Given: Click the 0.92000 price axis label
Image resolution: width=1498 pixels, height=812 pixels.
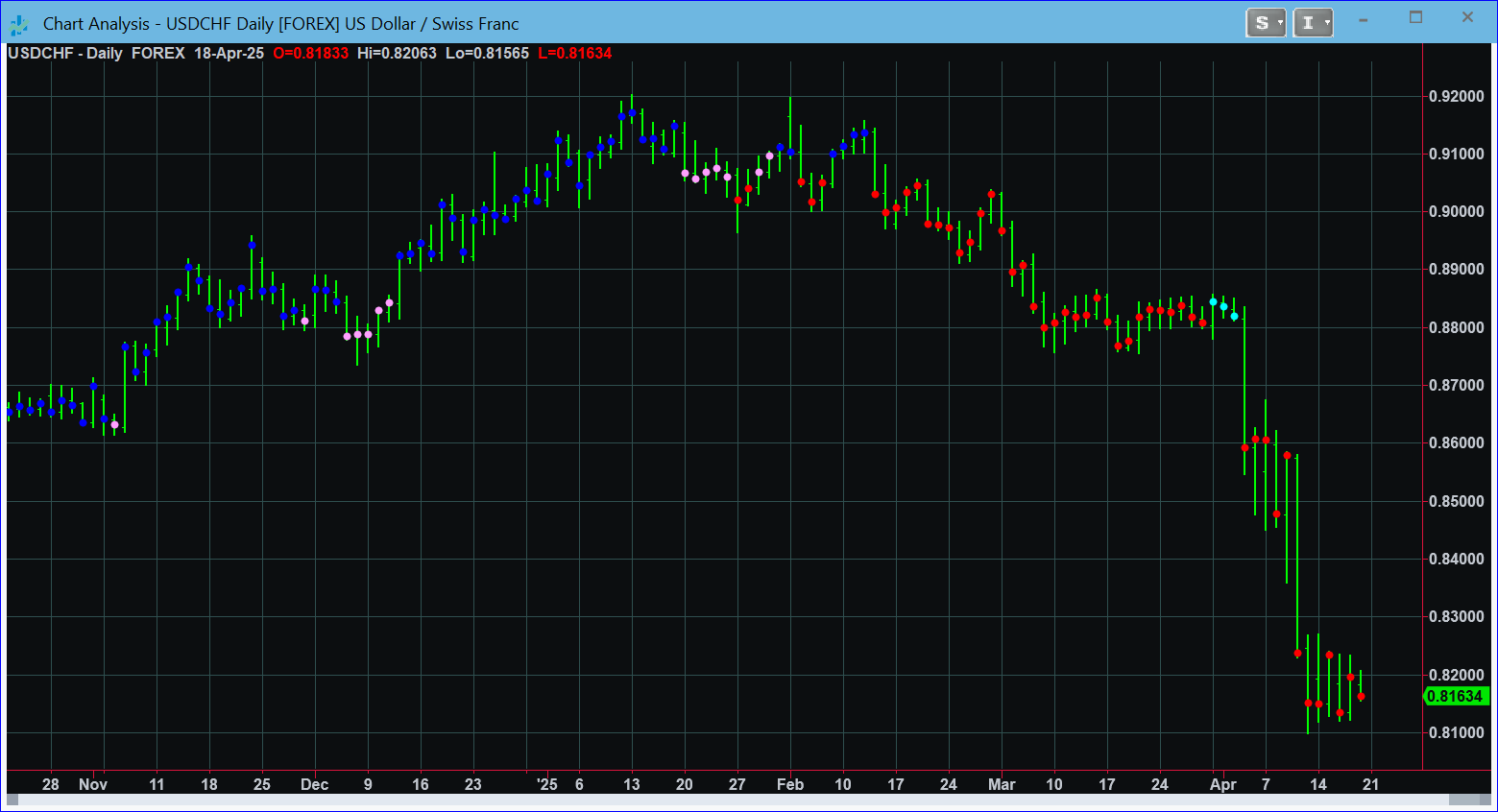Looking at the screenshot, I should (x=1456, y=97).
